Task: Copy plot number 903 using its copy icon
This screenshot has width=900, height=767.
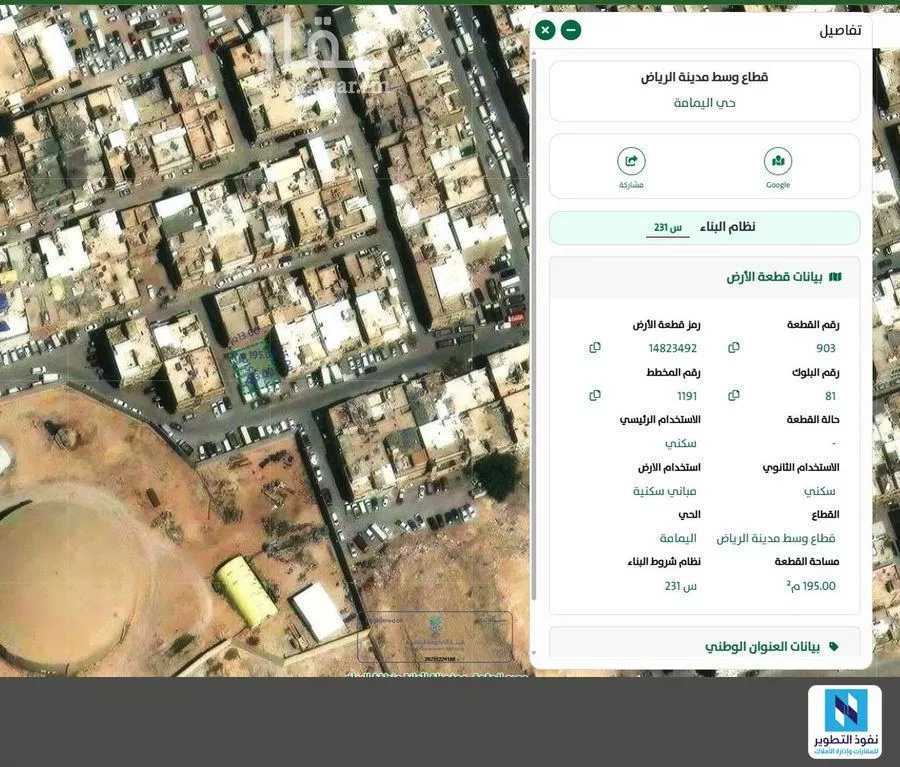Action: [733, 346]
